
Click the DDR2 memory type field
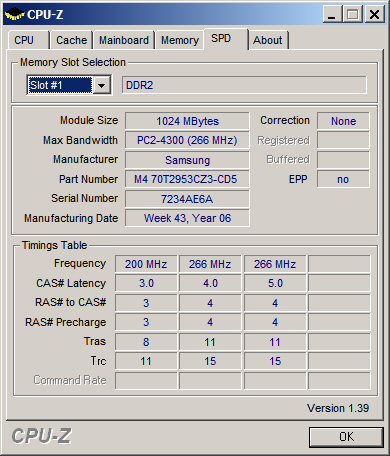pyautogui.click(x=244, y=85)
